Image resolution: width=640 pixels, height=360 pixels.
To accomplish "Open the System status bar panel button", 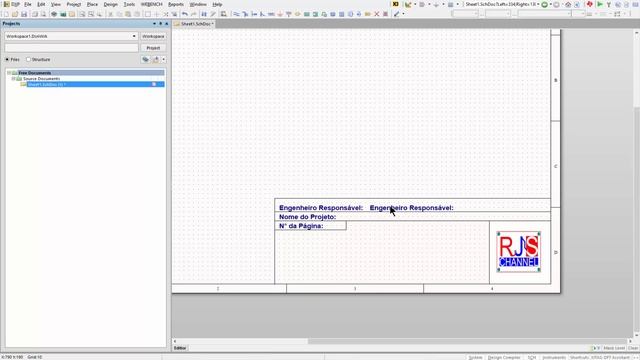I will [x=475, y=357].
